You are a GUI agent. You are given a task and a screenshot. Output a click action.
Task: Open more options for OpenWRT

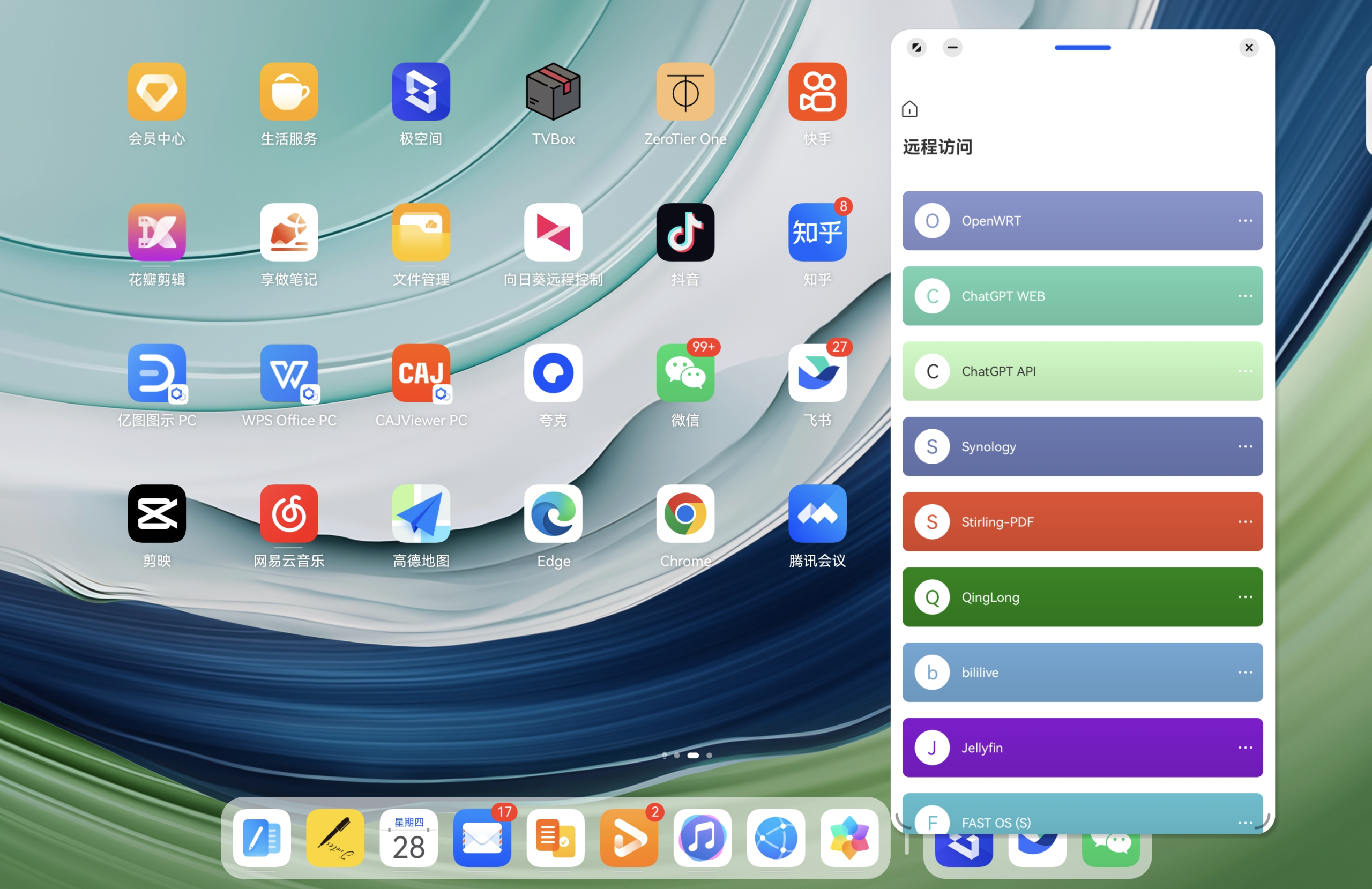tap(1244, 221)
